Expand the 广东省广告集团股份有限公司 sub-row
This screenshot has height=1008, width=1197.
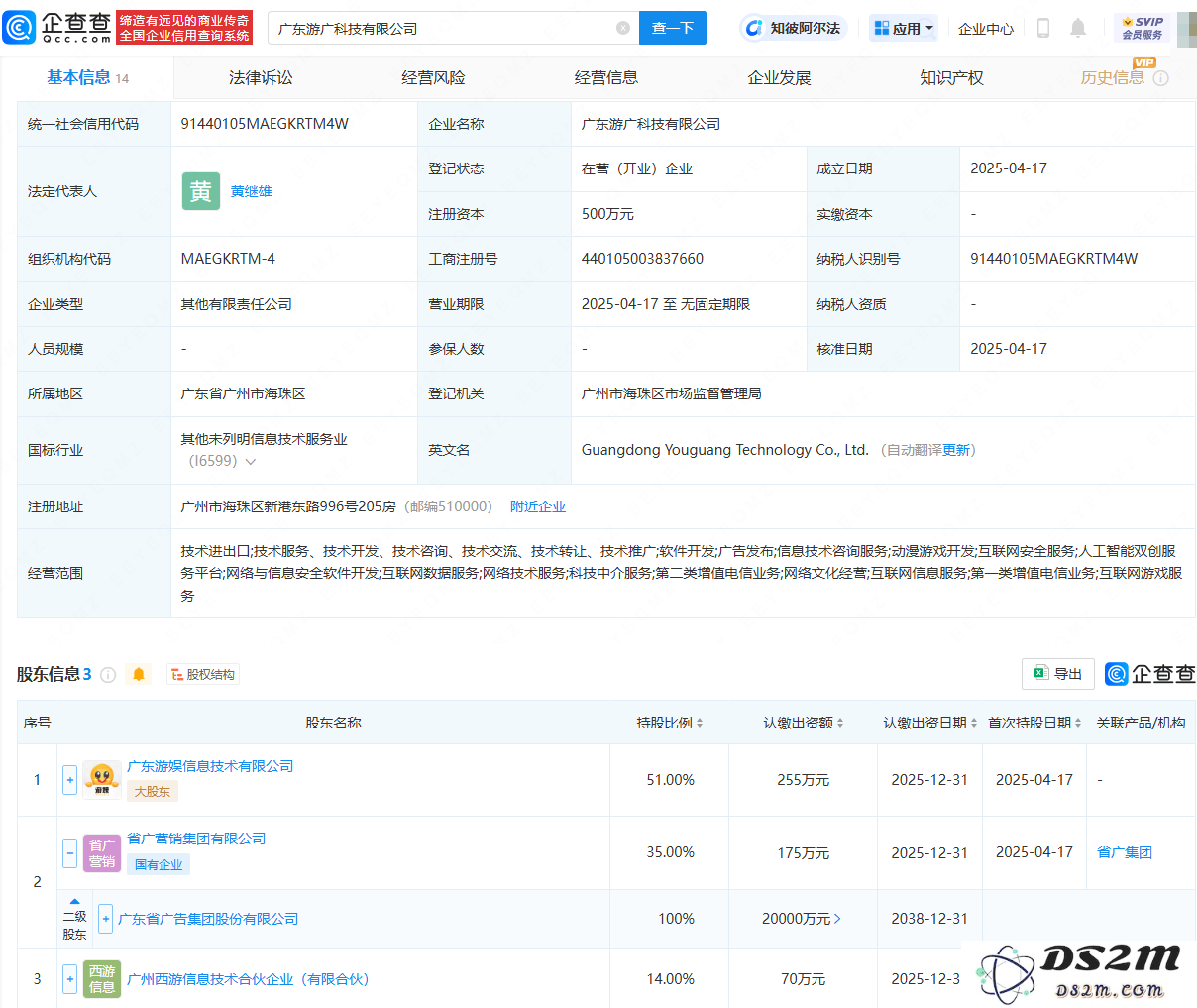(x=106, y=919)
